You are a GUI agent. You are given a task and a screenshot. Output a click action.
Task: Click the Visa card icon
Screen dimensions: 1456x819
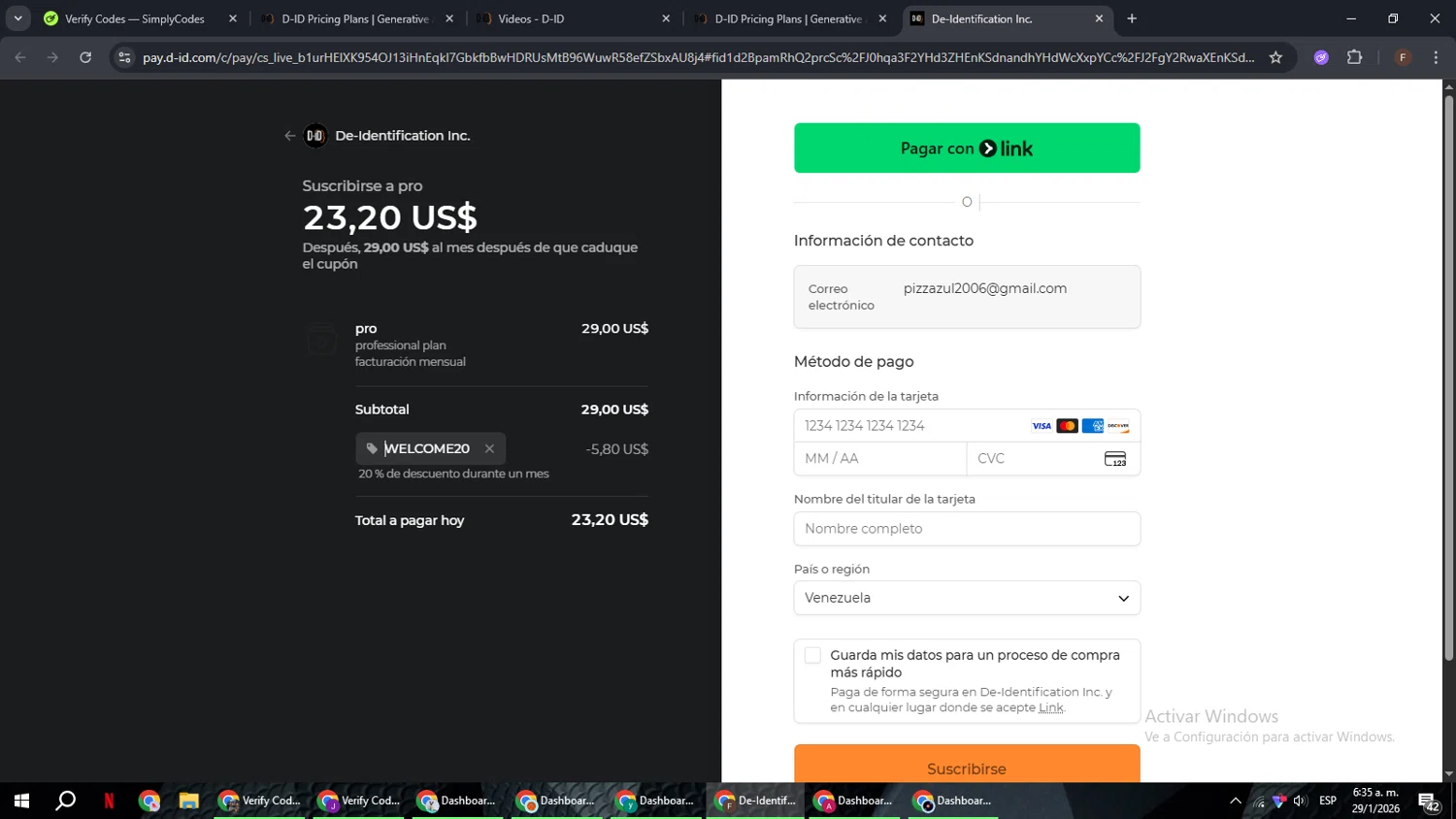[x=1042, y=426]
